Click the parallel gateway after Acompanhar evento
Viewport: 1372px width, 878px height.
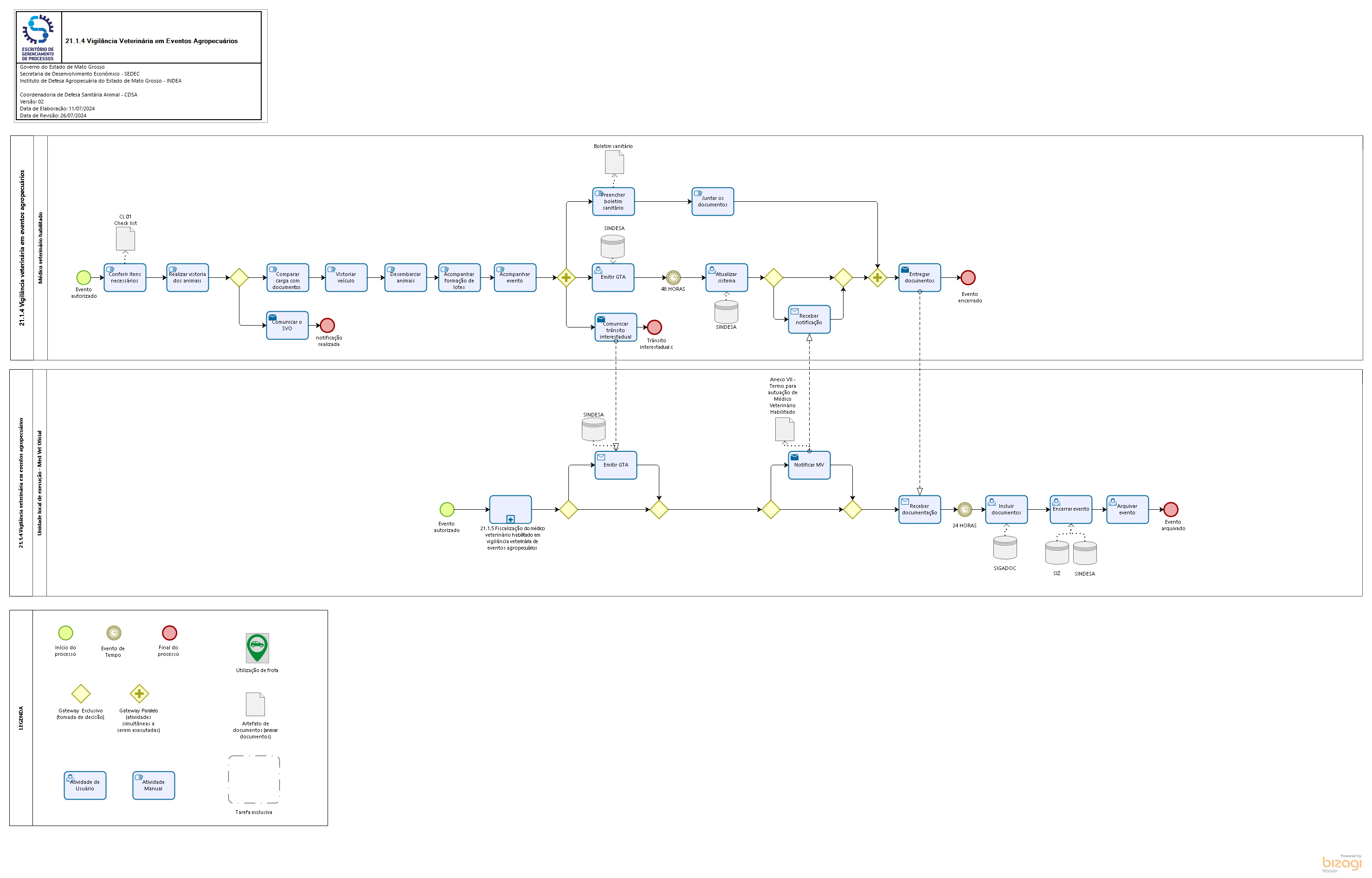(566, 278)
